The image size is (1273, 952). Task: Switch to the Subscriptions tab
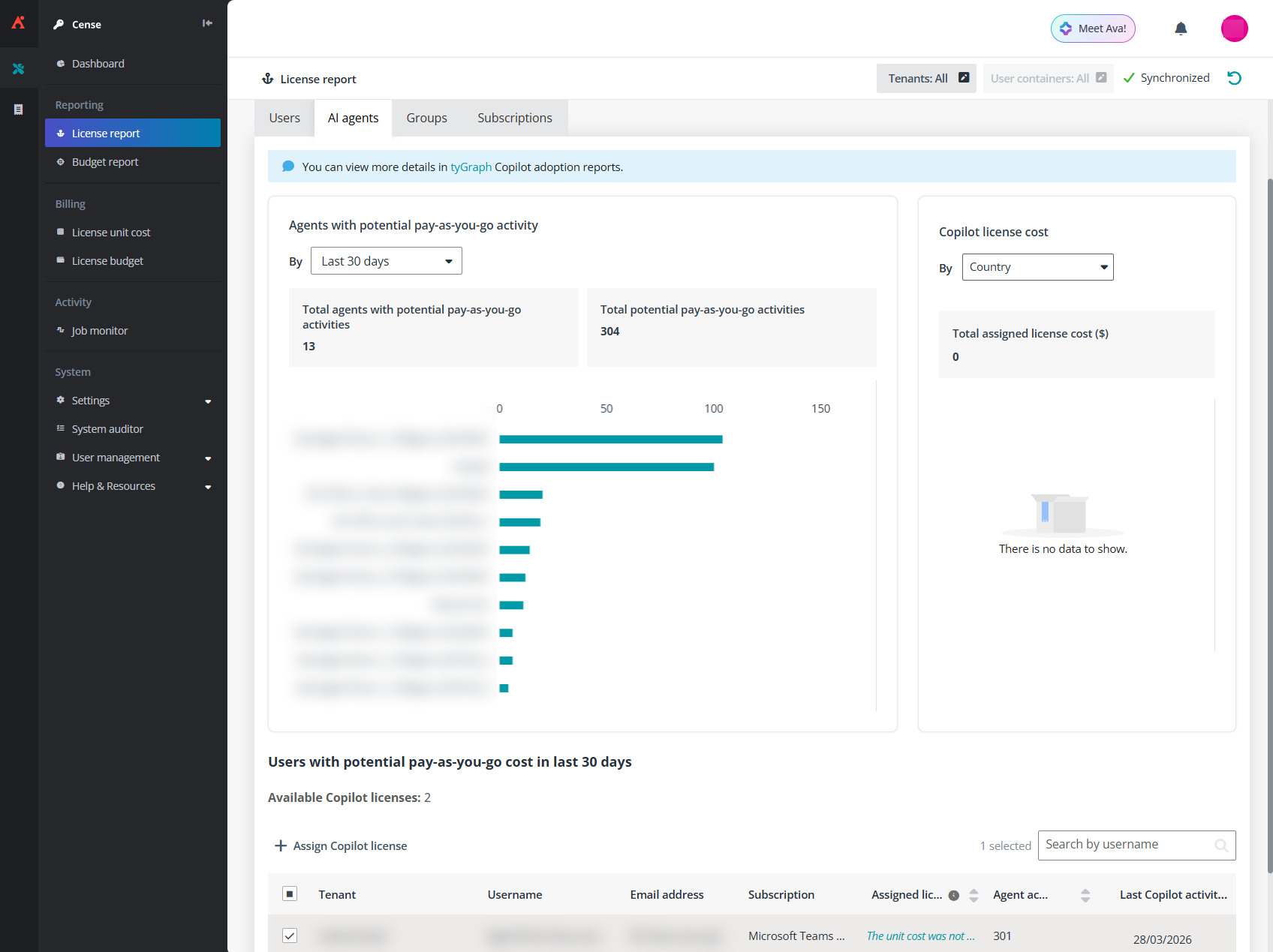514,118
